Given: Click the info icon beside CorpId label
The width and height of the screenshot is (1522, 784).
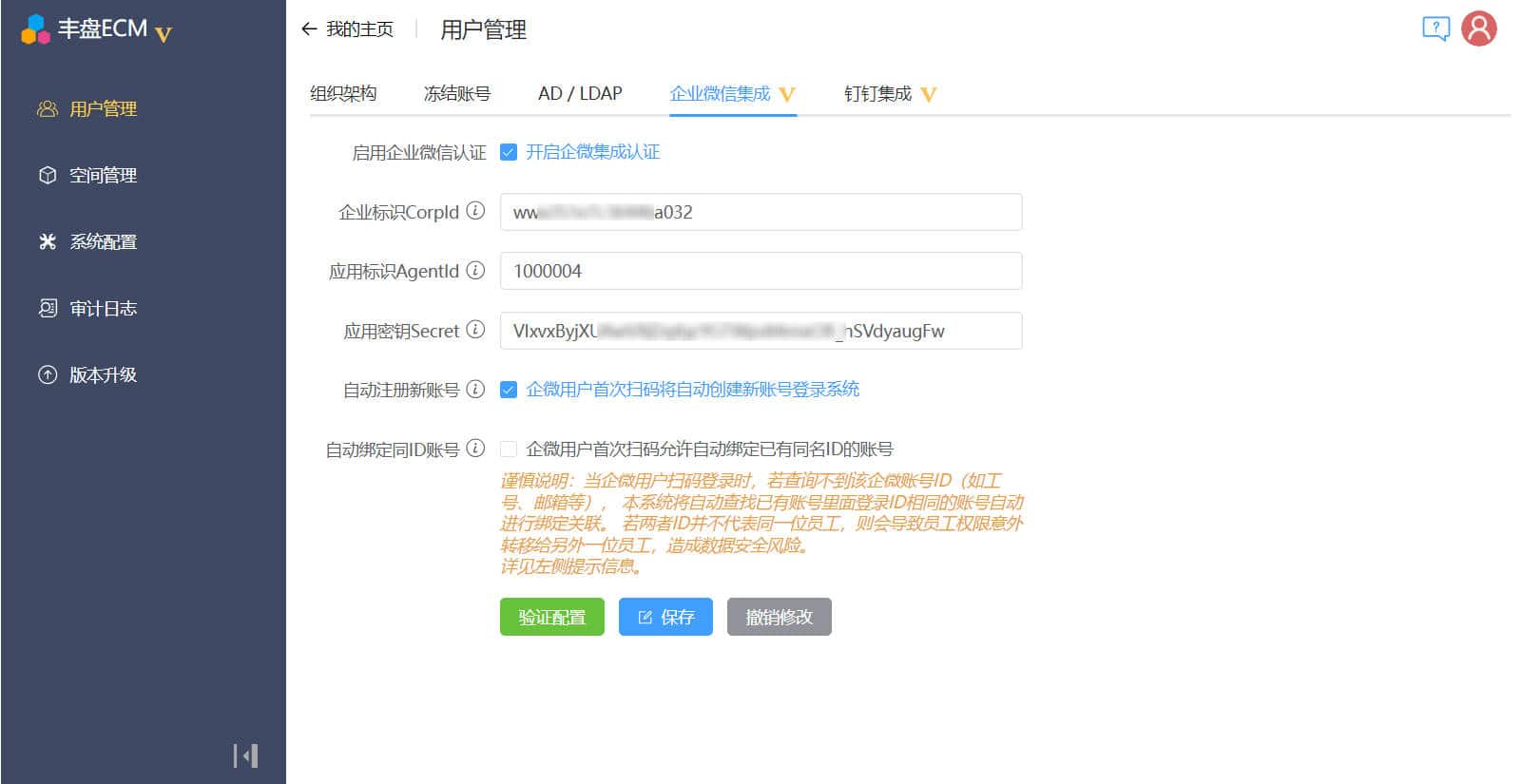Looking at the screenshot, I should tap(476, 211).
